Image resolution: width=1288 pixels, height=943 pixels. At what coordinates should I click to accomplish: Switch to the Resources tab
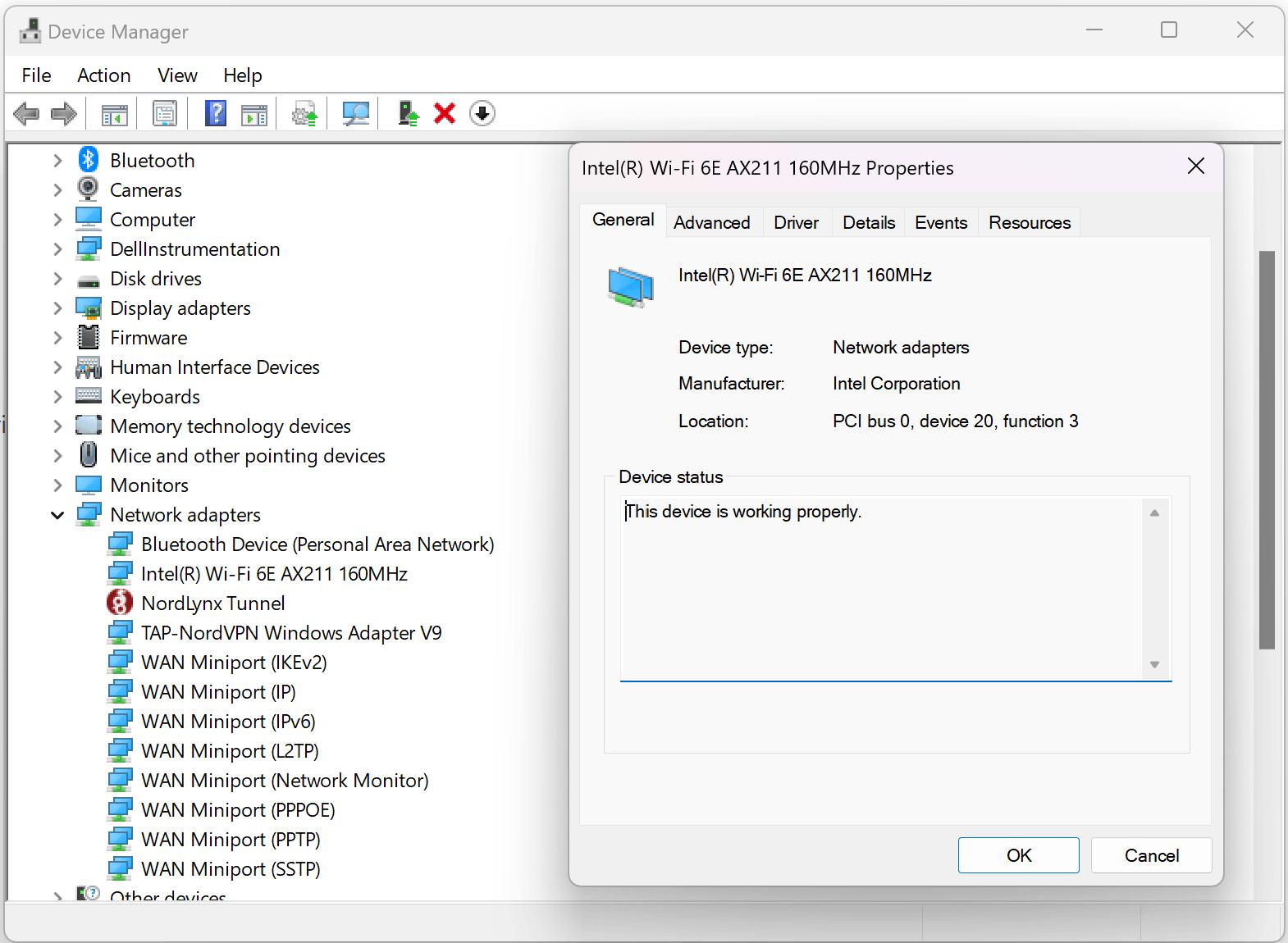point(1030,223)
